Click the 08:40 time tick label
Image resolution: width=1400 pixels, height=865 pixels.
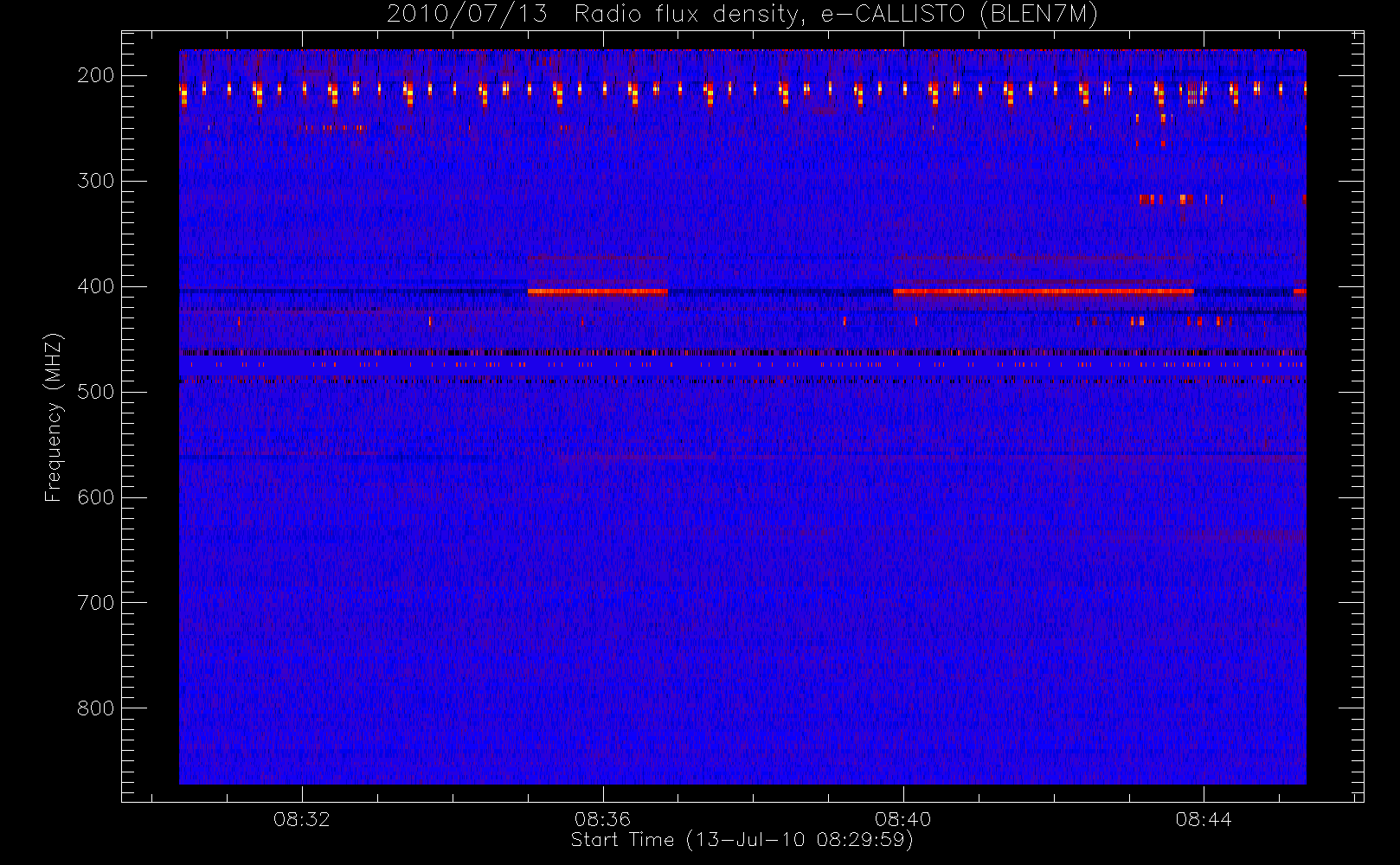(902, 819)
